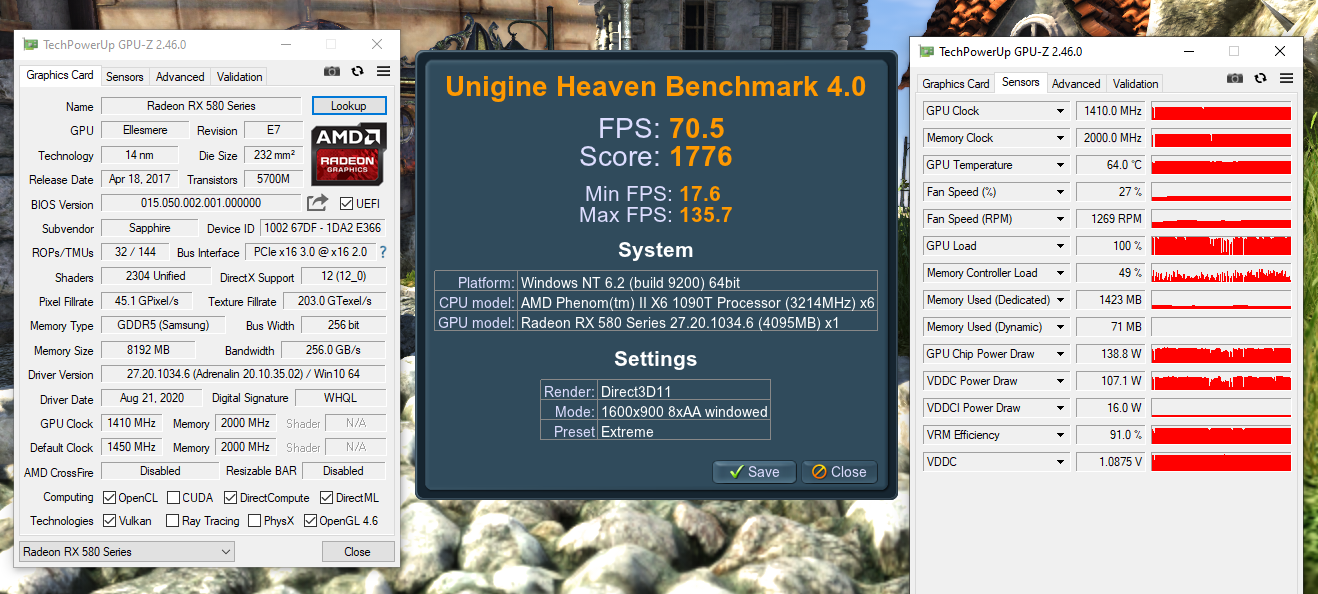Click the Lookup button
Screen dimensions: 1318x594
(x=349, y=106)
